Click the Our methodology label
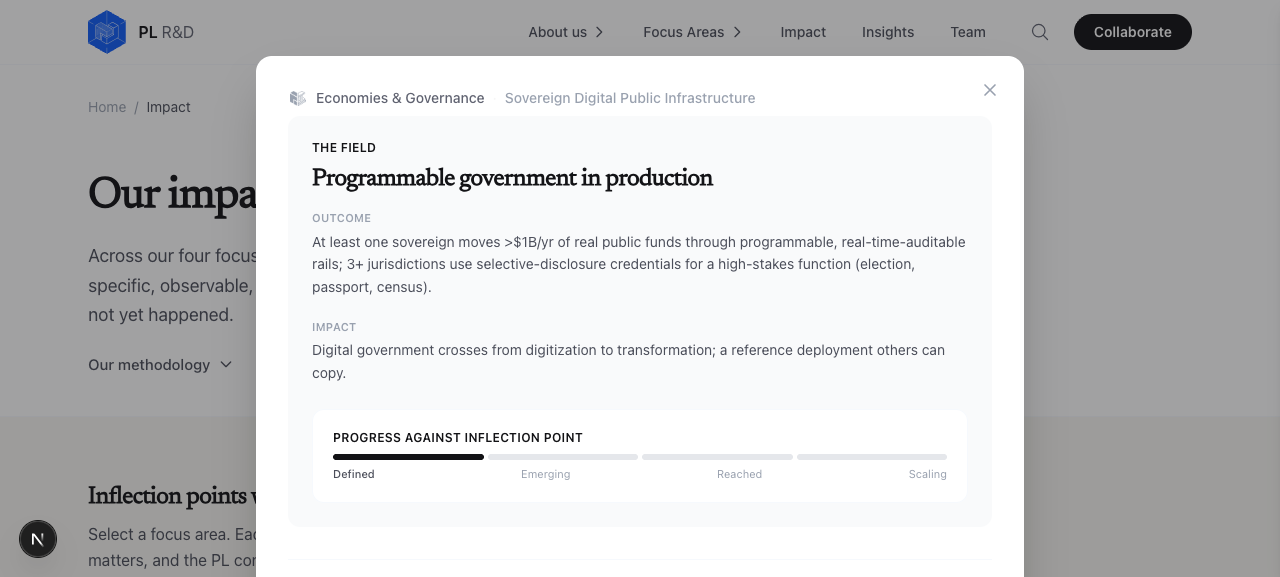This screenshot has width=1280, height=577. click(149, 365)
